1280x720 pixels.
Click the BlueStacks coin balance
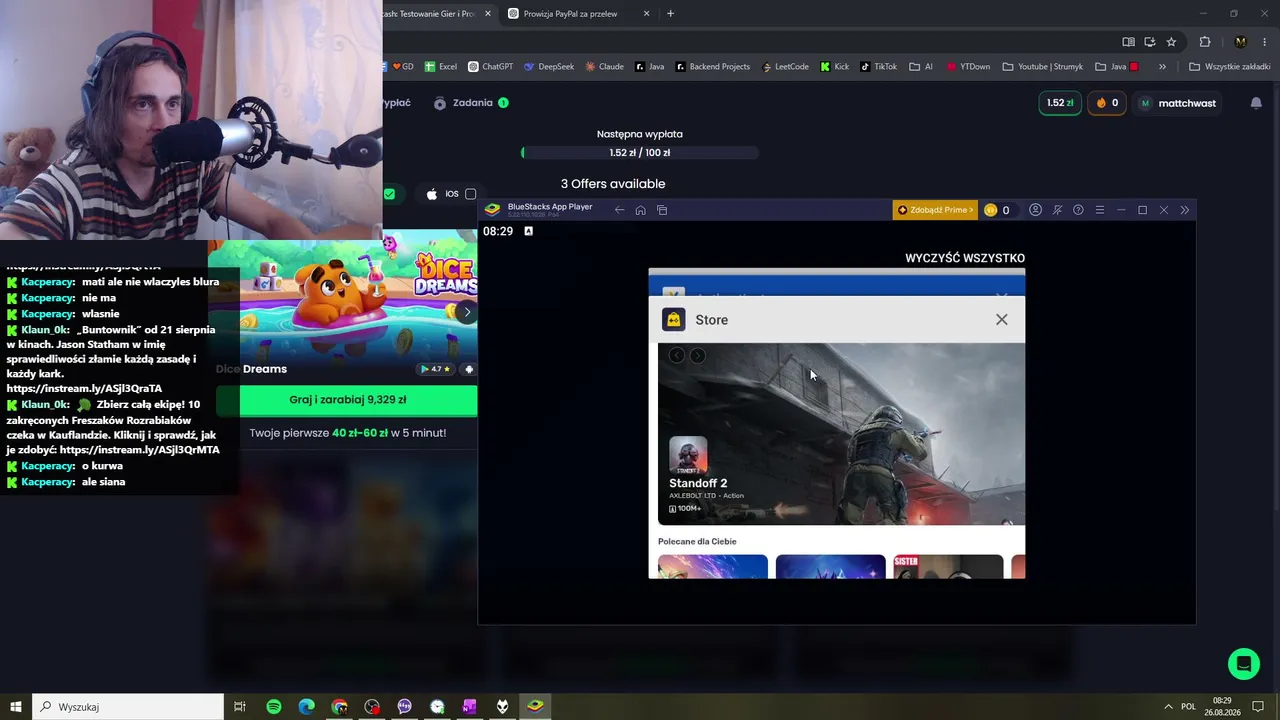click(997, 210)
